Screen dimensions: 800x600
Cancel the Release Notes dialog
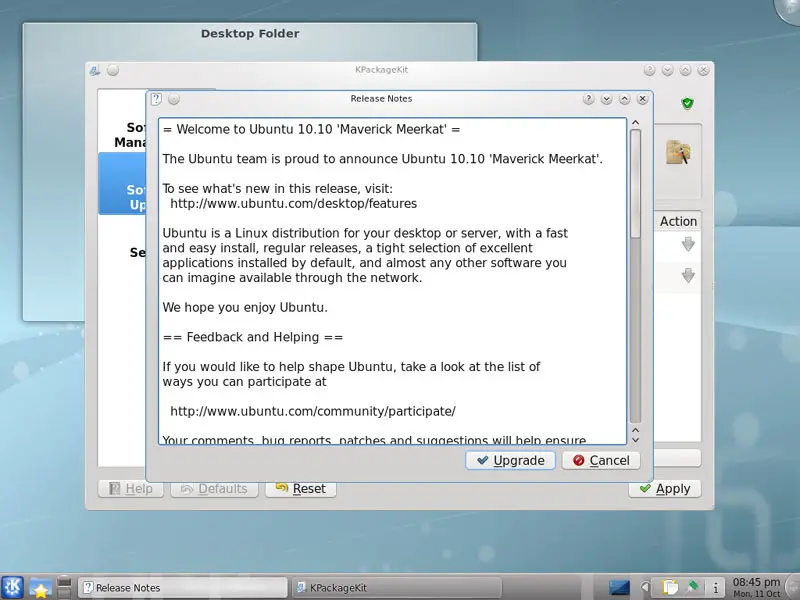click(601, 460)
